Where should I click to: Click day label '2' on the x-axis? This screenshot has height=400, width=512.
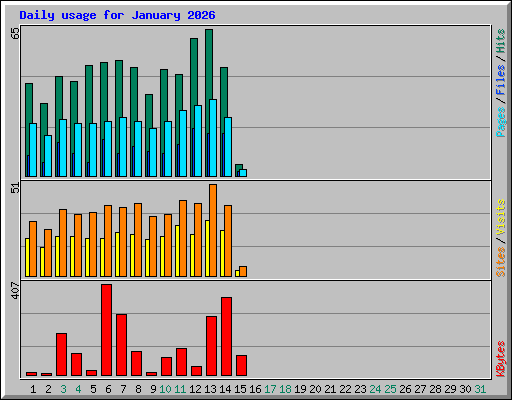tap(48, 389)
